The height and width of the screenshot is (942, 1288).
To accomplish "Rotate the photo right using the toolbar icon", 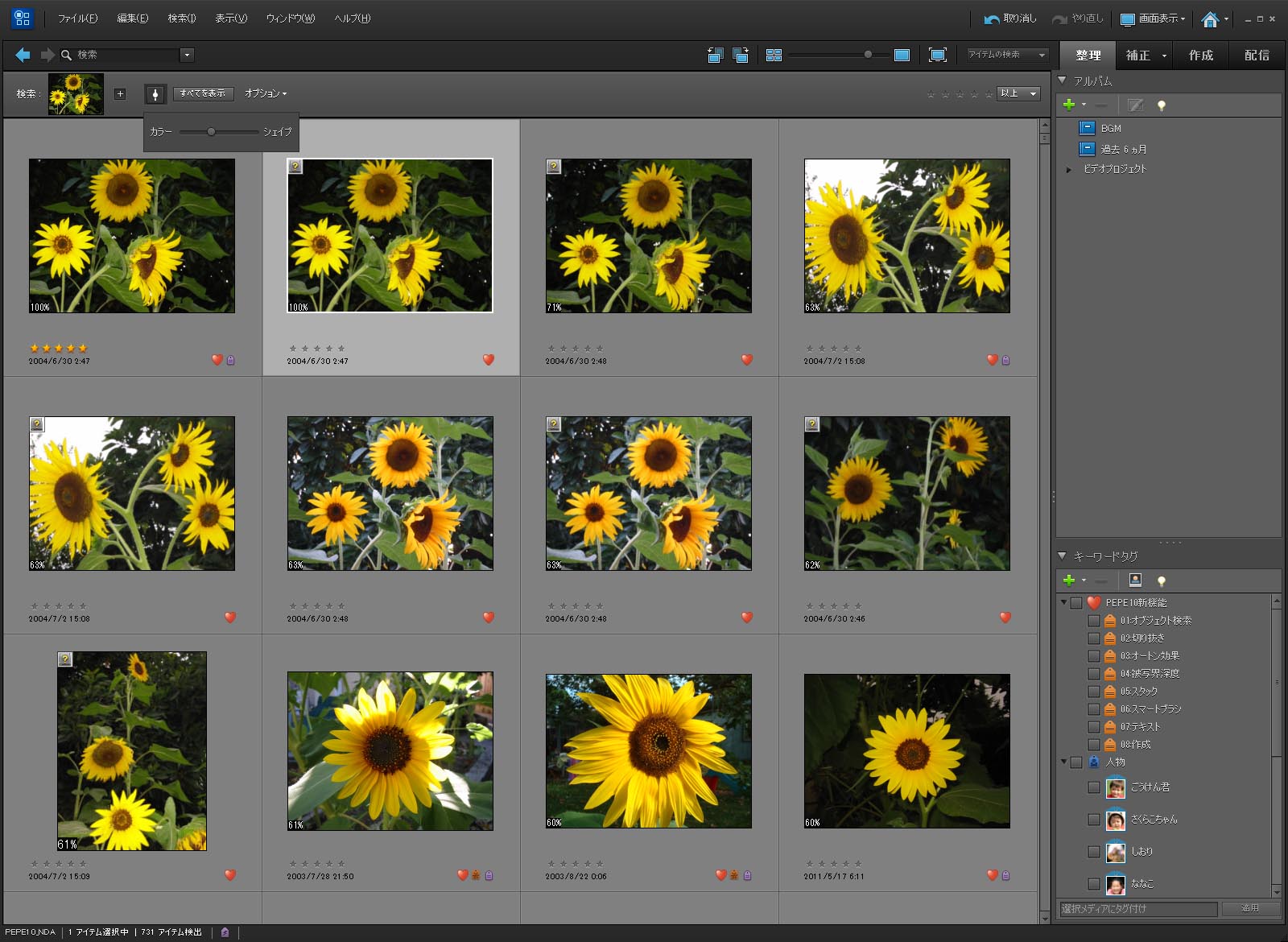I will click(x=741, y=55).
